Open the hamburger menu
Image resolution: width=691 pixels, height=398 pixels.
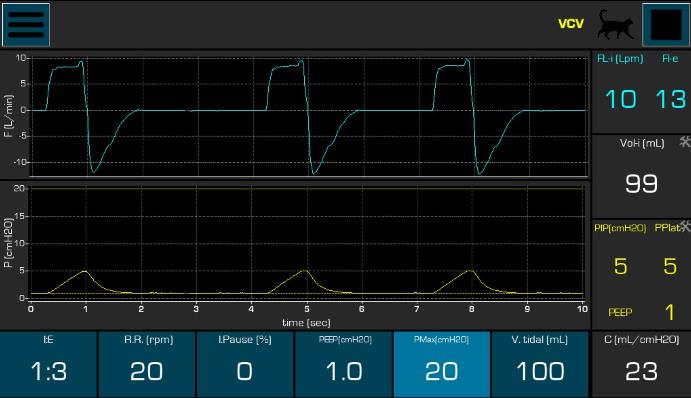[26, 25]
